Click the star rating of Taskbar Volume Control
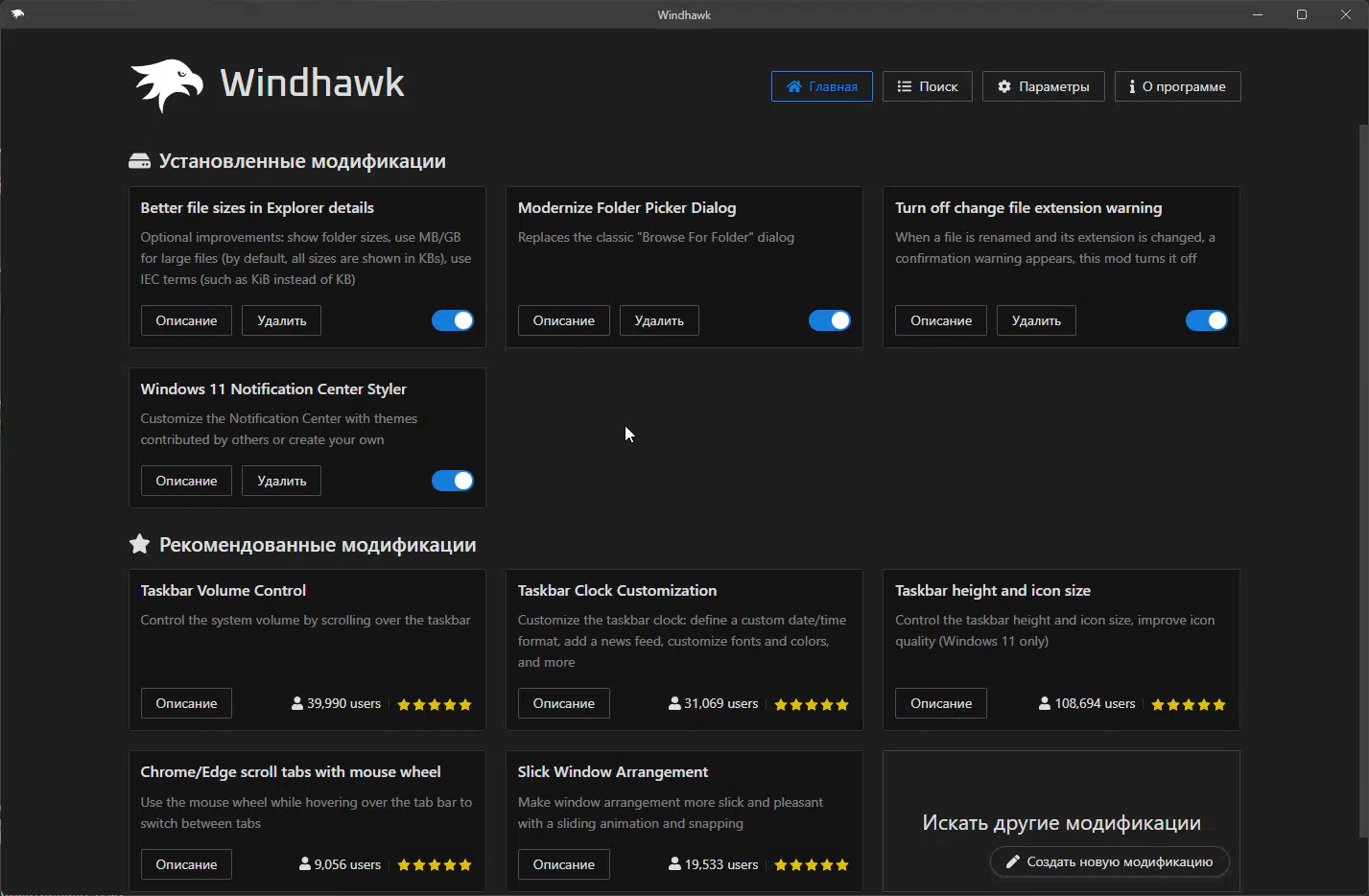Screen dimensions: 1369x896 pyautogui.click(x=435, y=704)
